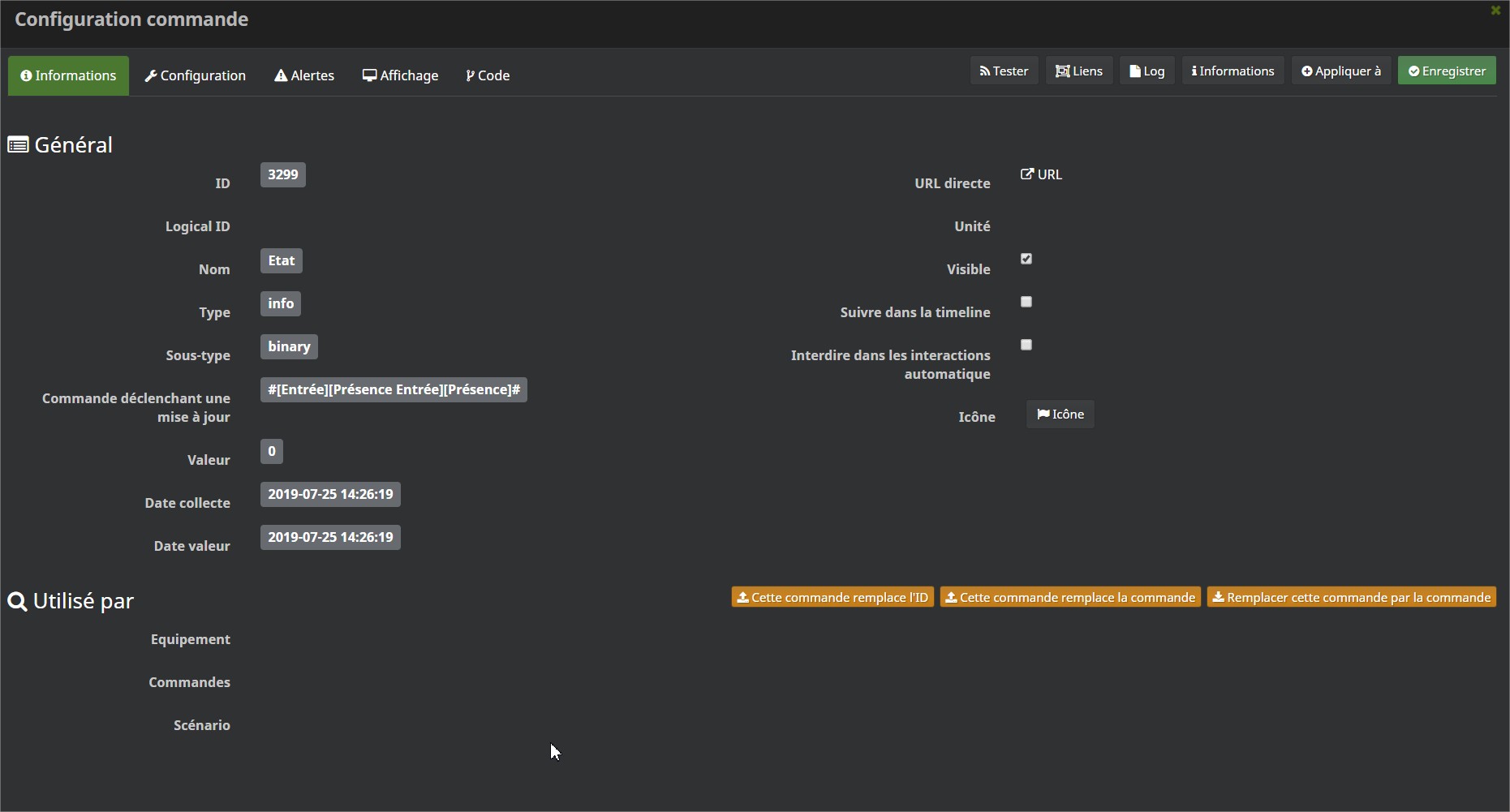Enable Suivre dans la timeline checkbox

point(1026,302)
